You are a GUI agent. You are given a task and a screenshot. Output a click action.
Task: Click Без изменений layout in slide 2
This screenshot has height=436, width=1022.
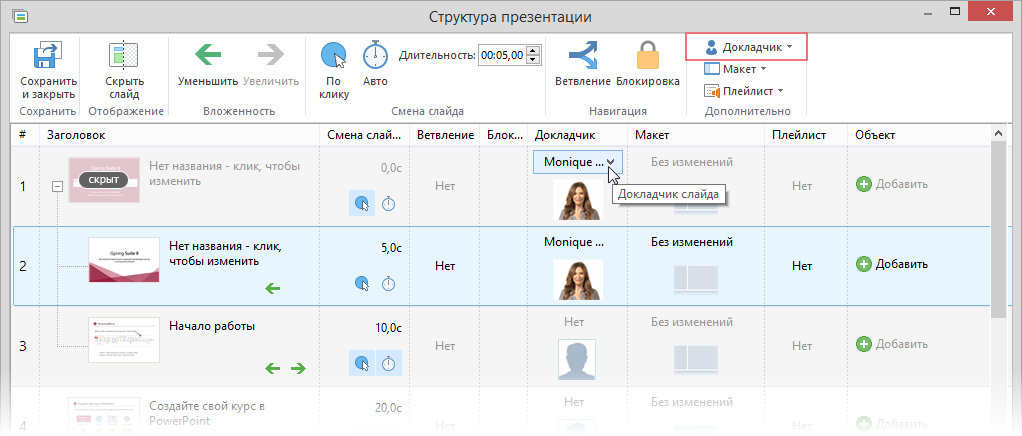(x=692, y=242)
